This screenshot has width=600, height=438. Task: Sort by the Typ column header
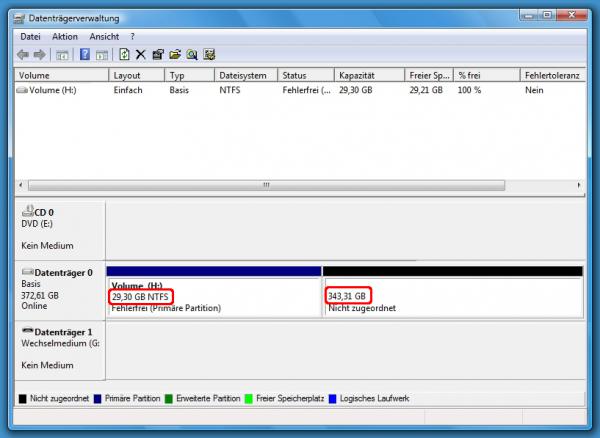coord(189,76)
